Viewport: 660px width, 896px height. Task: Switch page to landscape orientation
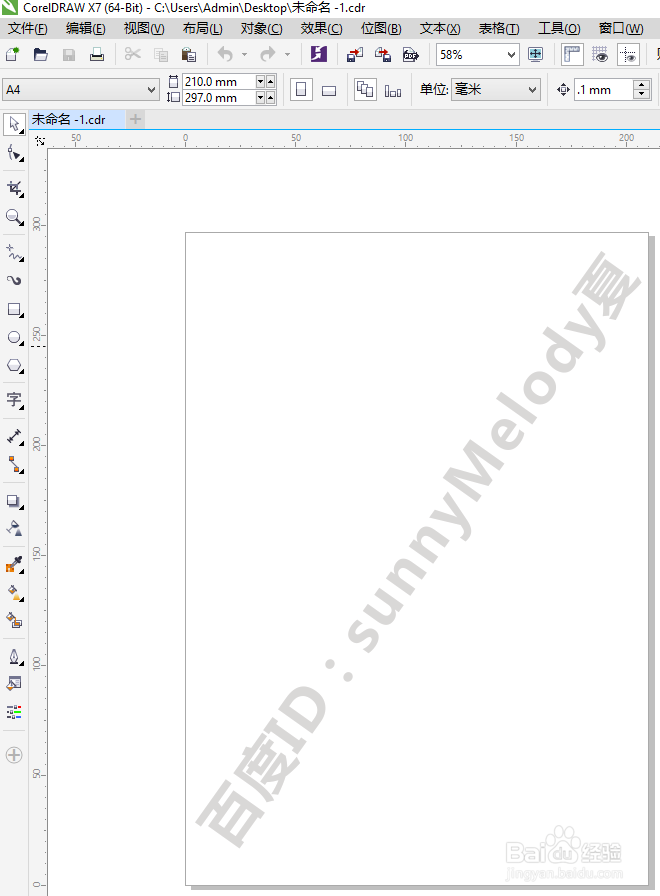(x=329, y=90)
